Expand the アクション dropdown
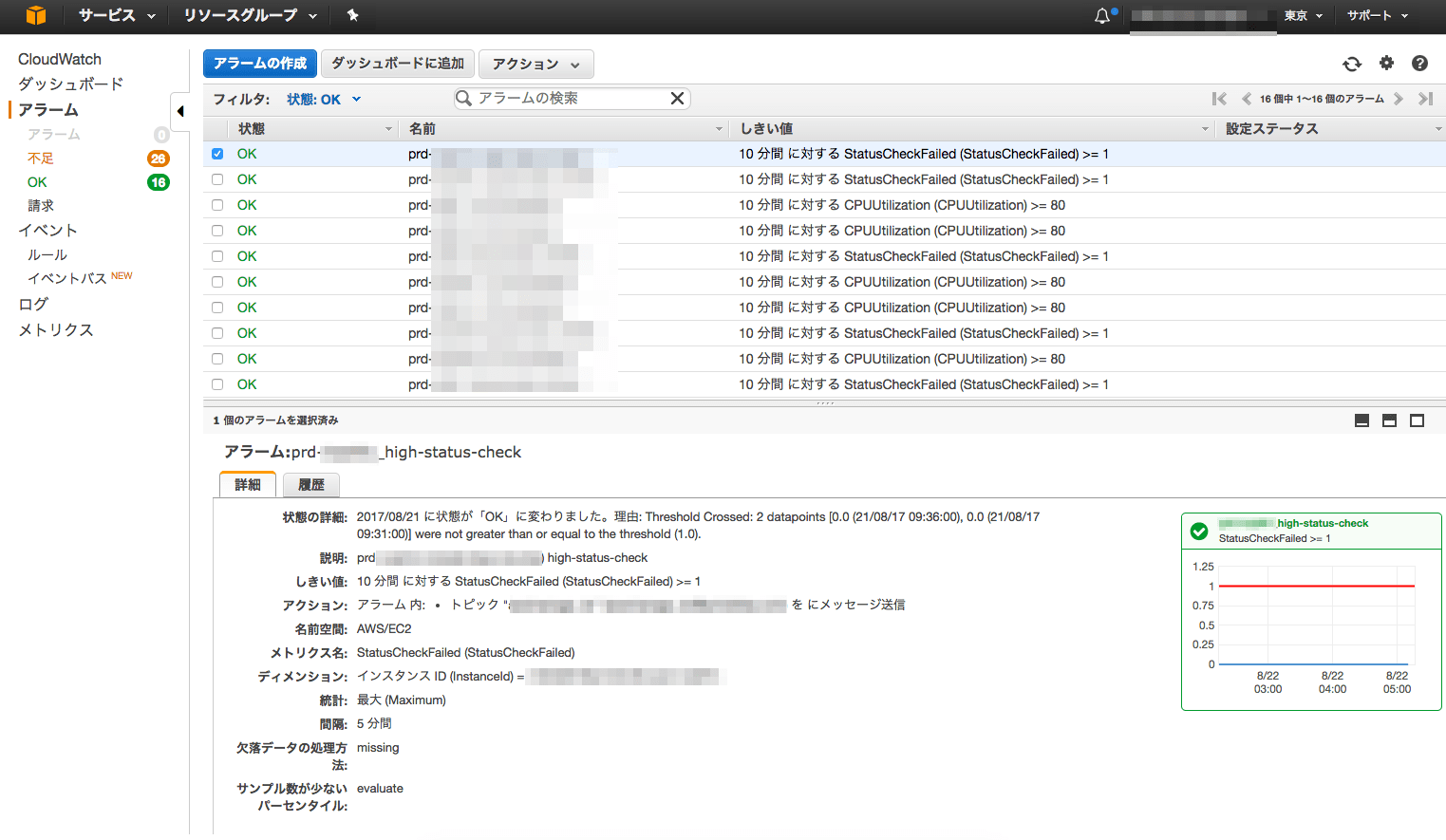This screenshot has height=840, width=1446. click(x=535, y=64)
